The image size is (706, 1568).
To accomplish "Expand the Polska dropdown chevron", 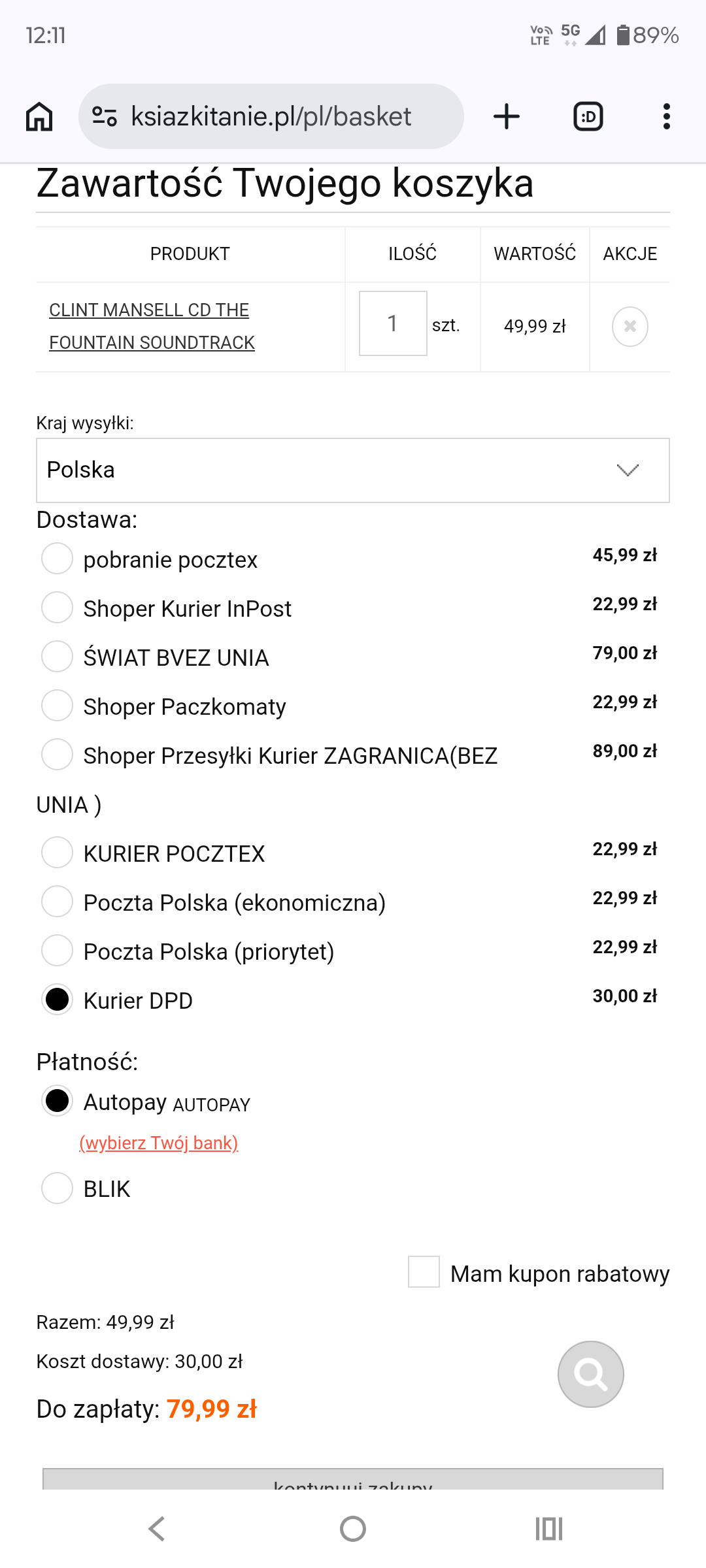I will click(628, 470).
